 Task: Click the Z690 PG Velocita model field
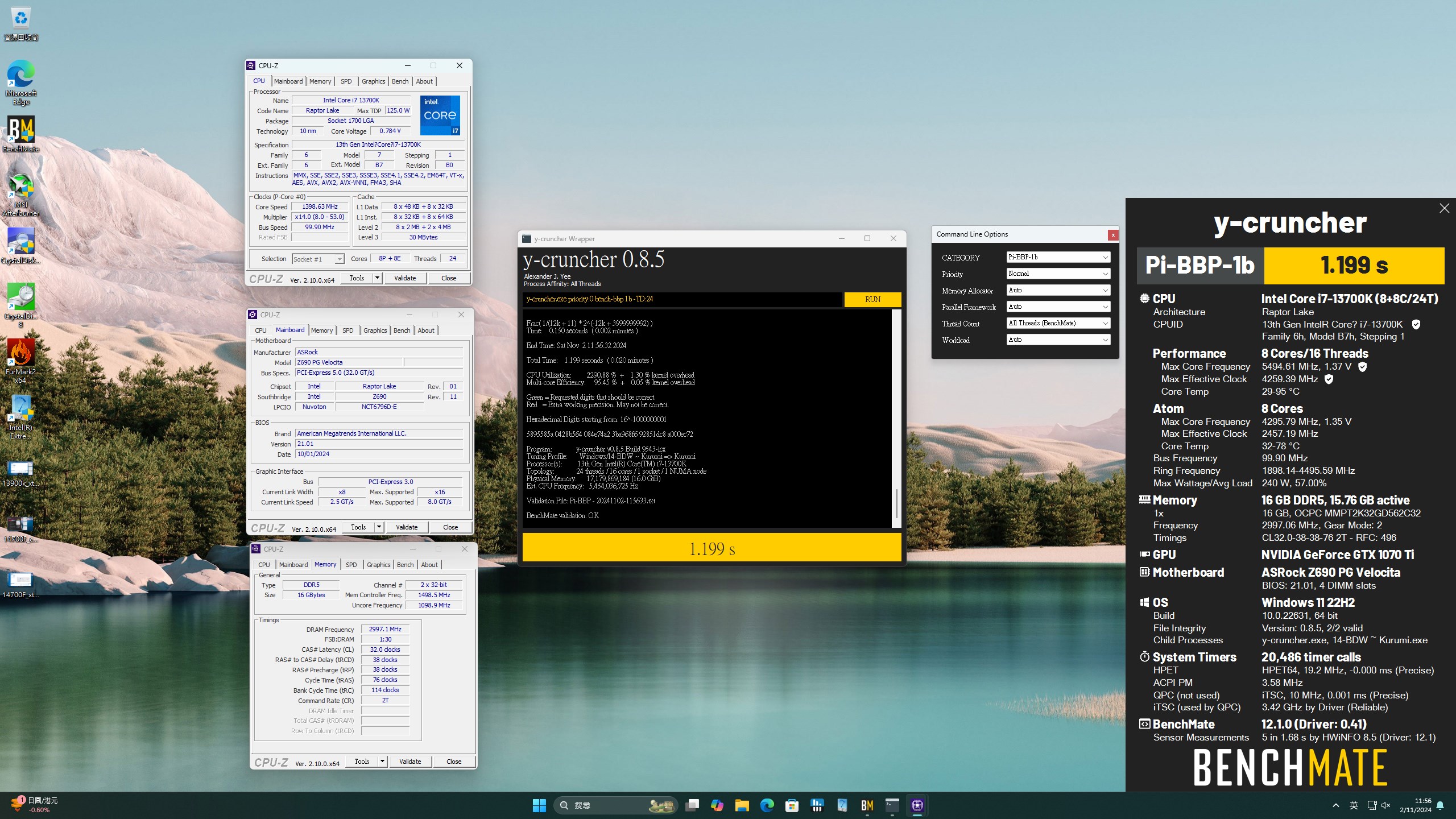(x=349, y=362)
